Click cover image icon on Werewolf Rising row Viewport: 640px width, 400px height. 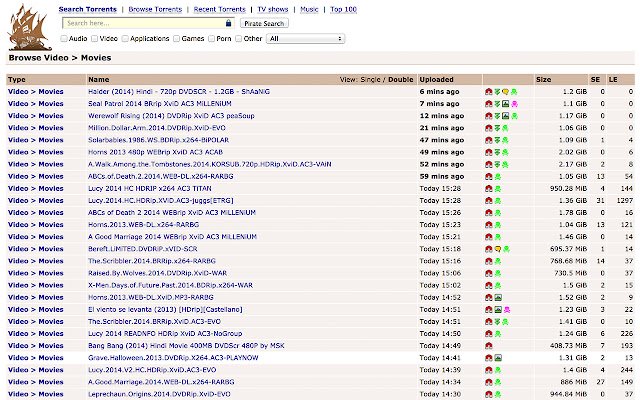pyautogui.click(x=505, y=116)
